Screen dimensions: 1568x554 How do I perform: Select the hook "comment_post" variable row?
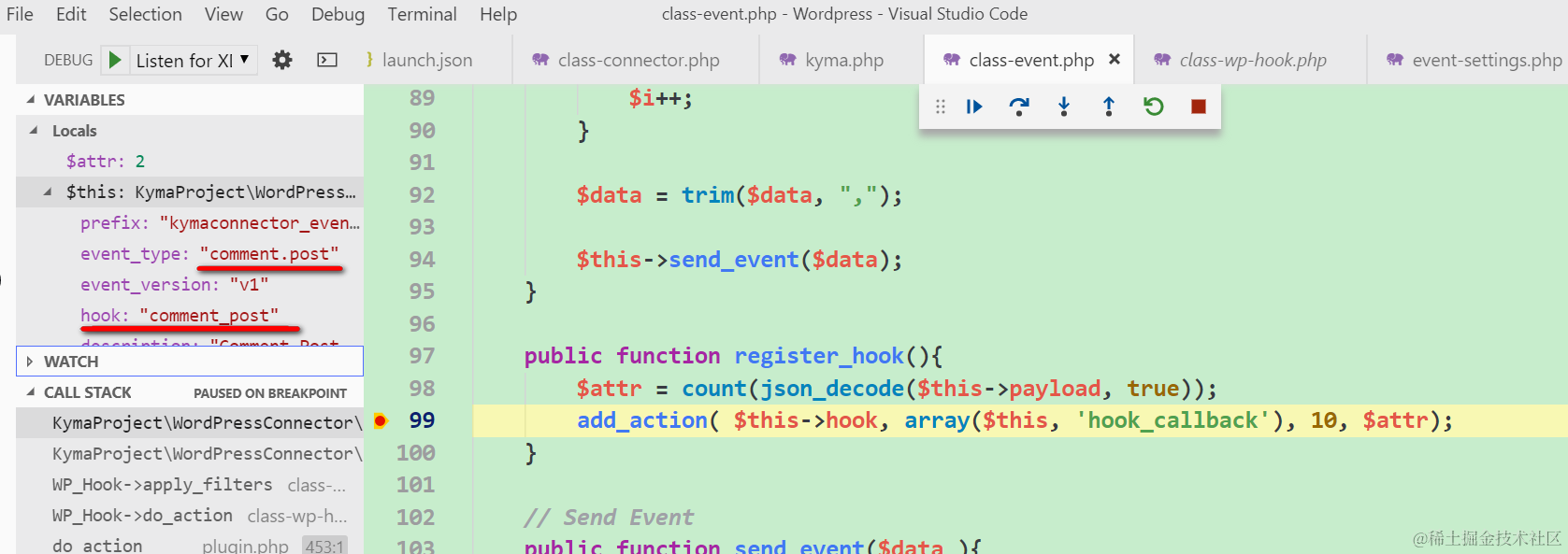[x=190, y=315]
